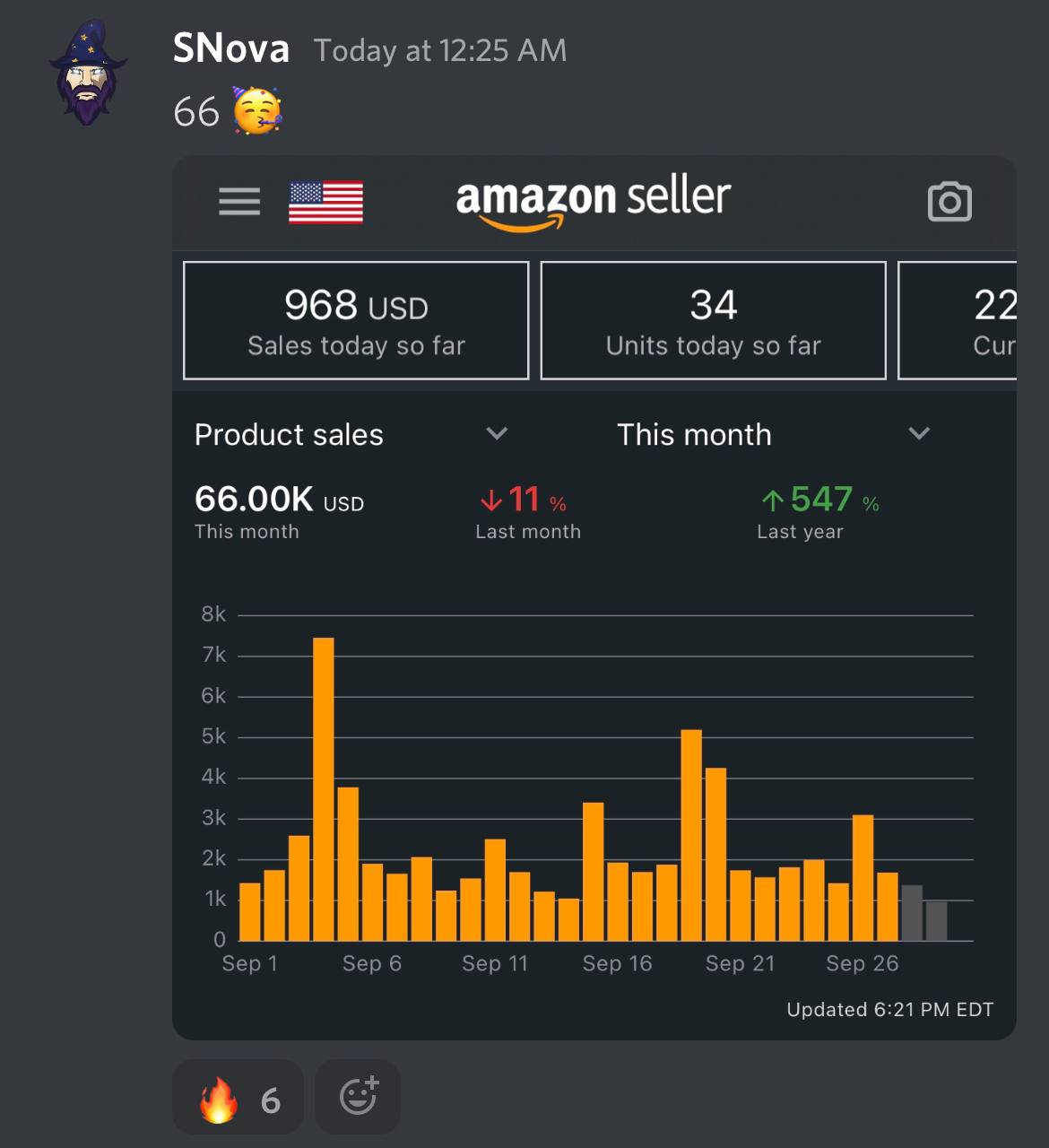Open the Sales today so far card
Image resolution: width=1049 pixels, height=1148 pixels.
click(356, 320)
